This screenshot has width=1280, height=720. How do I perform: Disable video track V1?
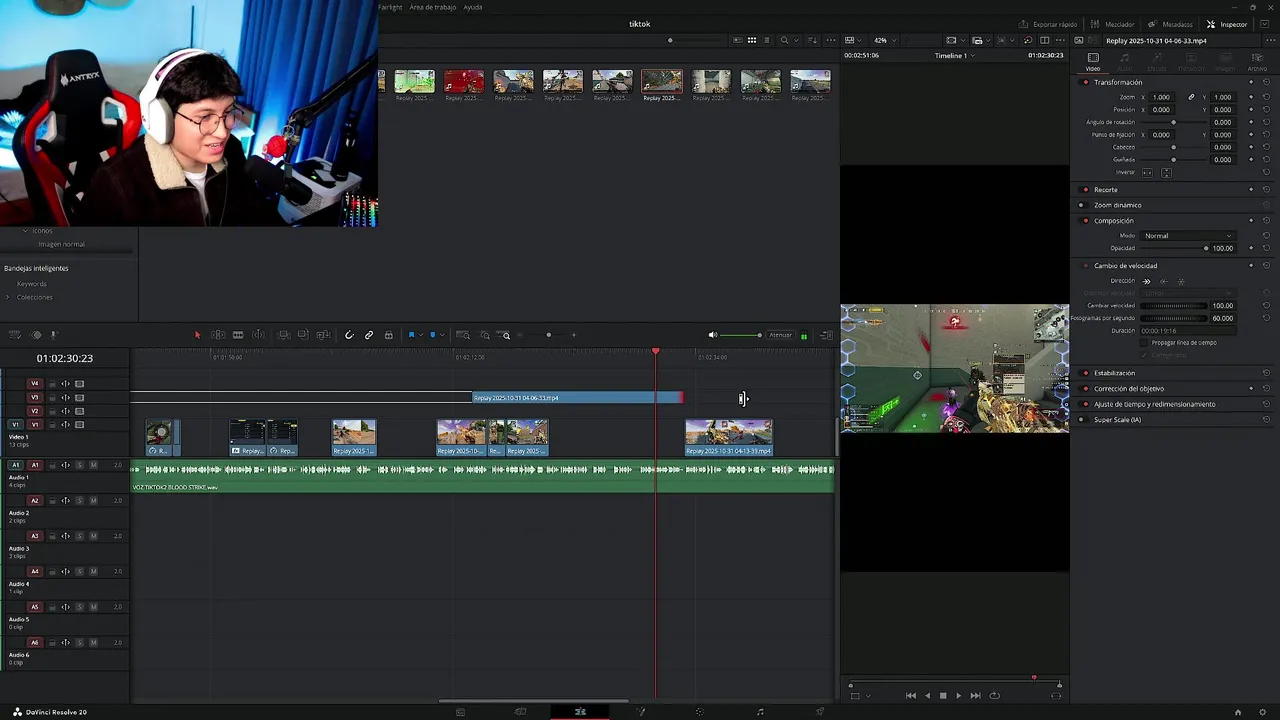(80, 425)
